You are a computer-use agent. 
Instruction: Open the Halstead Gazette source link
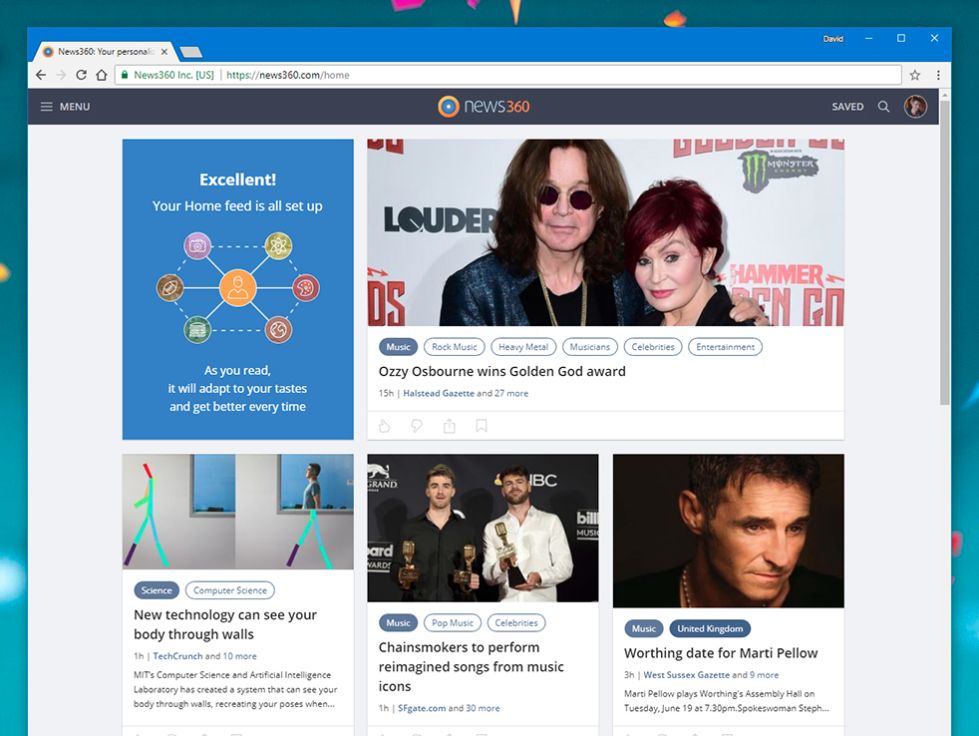click(x=438, y=393)
